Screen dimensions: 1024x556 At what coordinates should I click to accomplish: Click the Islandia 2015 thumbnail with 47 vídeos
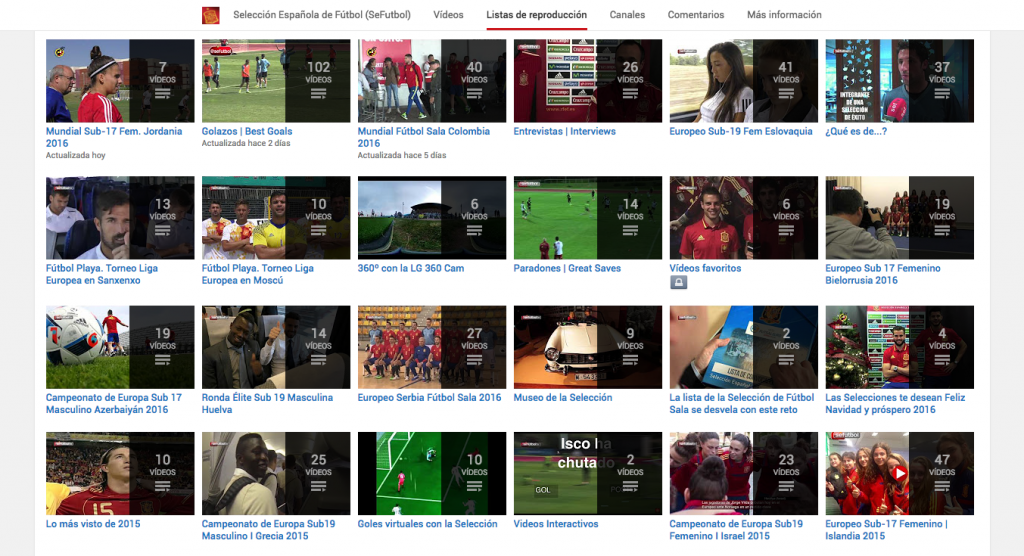[x=899, y=473]
